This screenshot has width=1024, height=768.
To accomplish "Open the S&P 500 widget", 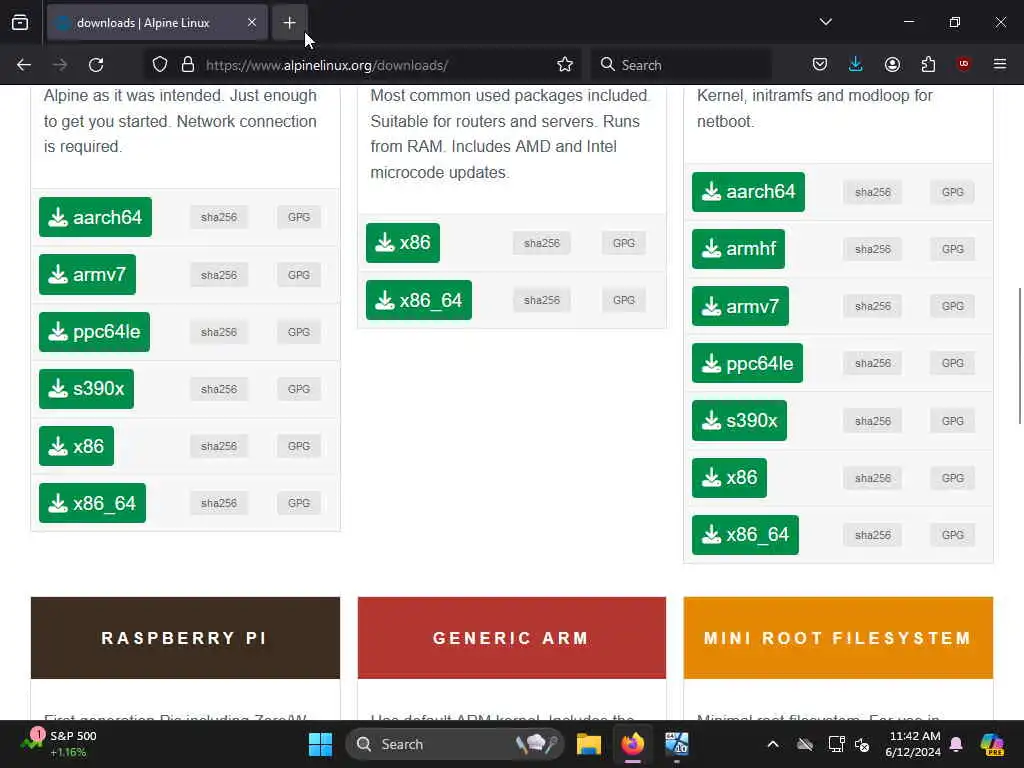I will pyautogui.click(x=59, y=744).
